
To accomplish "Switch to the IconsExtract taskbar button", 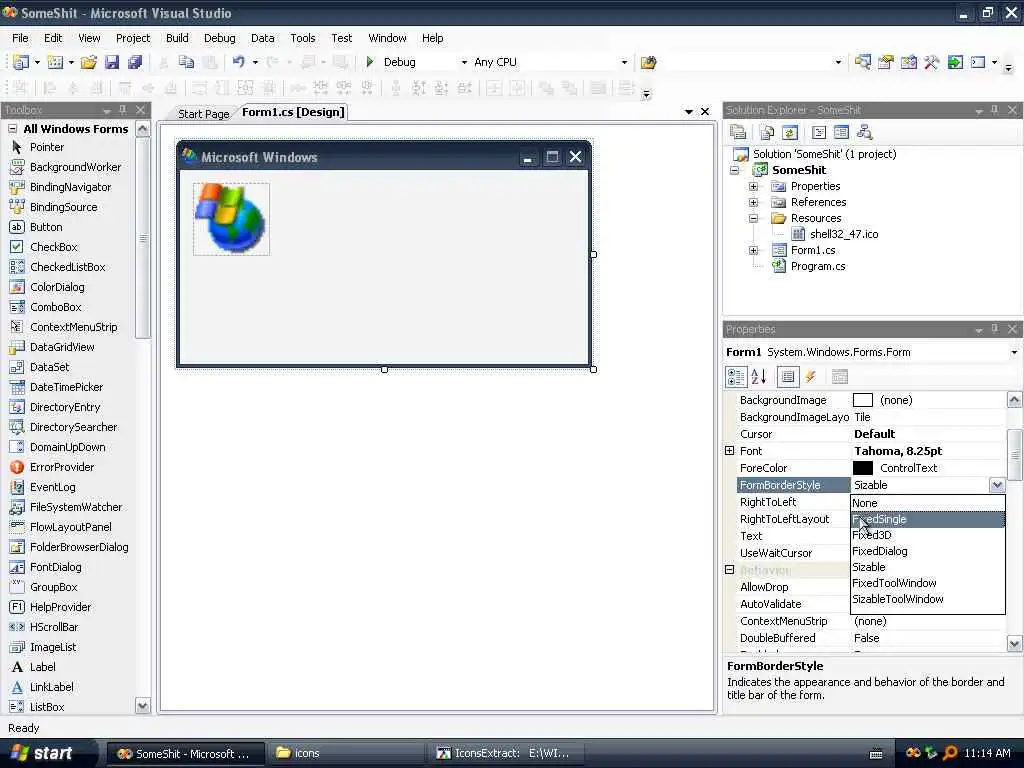I will point(507,753).
